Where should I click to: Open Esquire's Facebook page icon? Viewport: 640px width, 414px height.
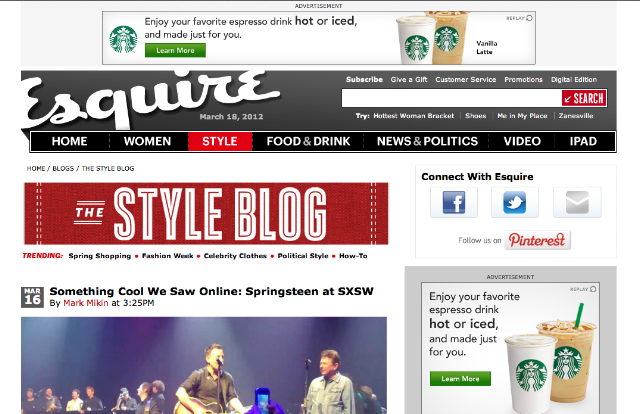pos(453,203)
